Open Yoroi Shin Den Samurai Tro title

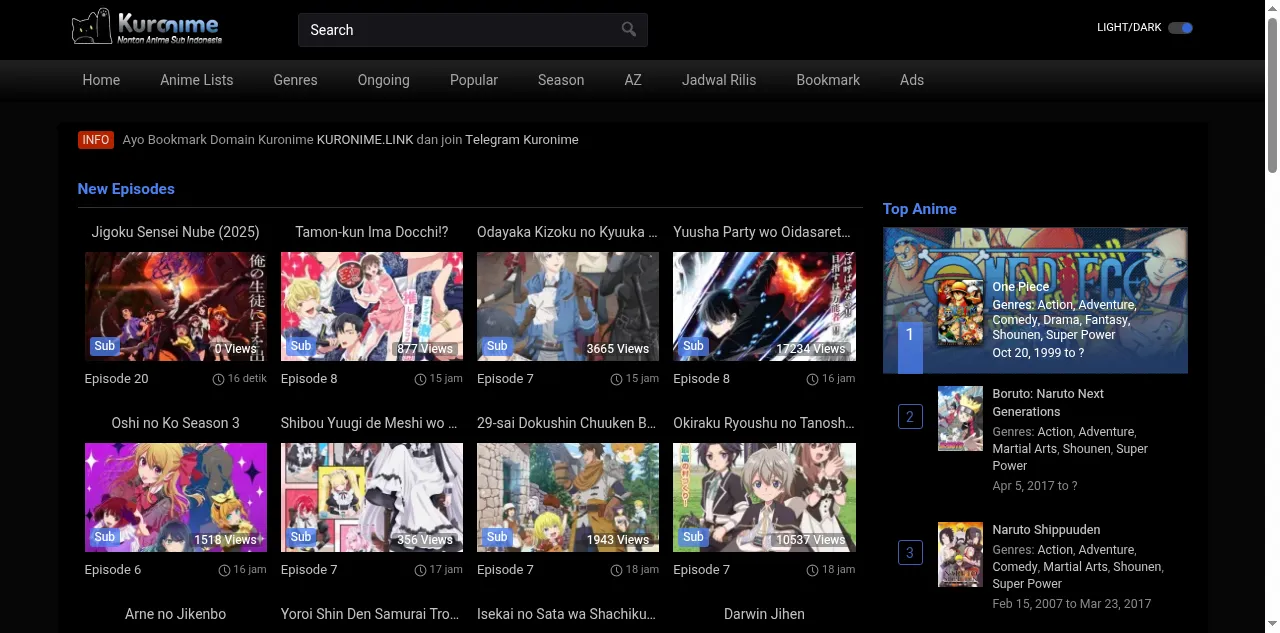click(x=372, y=614)
